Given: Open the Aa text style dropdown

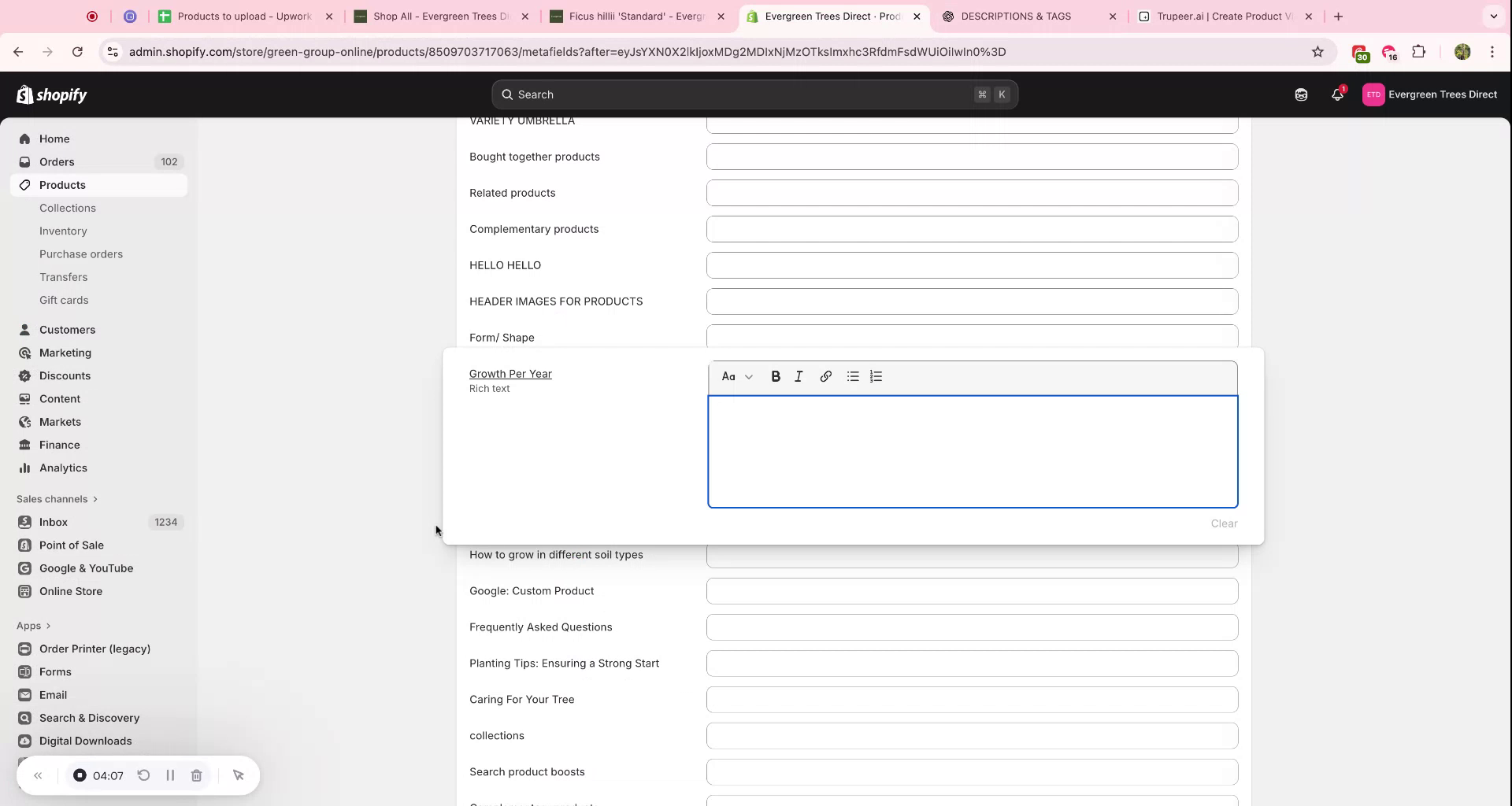Looking at the screenshot, I should (x=737, y=376).
